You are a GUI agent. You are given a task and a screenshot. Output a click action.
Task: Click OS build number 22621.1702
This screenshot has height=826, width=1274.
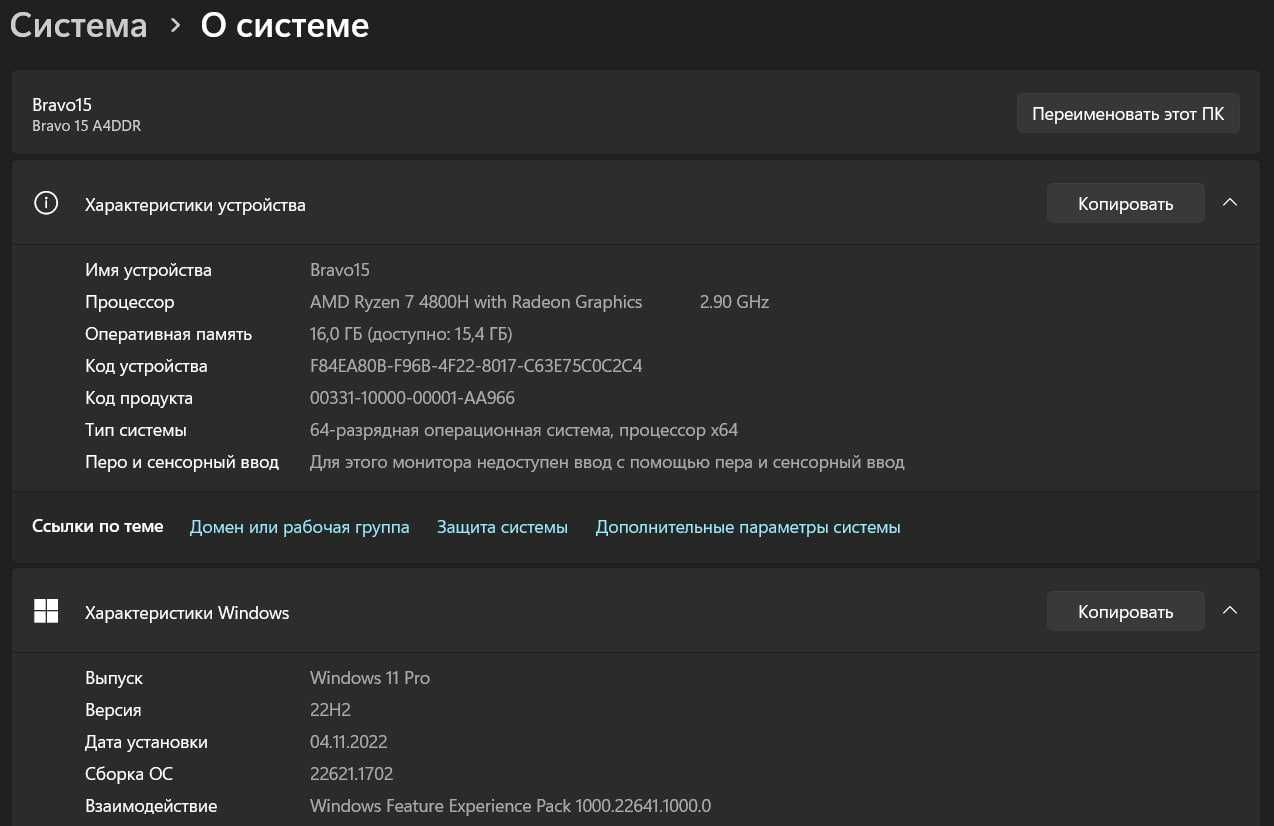click(x=351, y=774)
